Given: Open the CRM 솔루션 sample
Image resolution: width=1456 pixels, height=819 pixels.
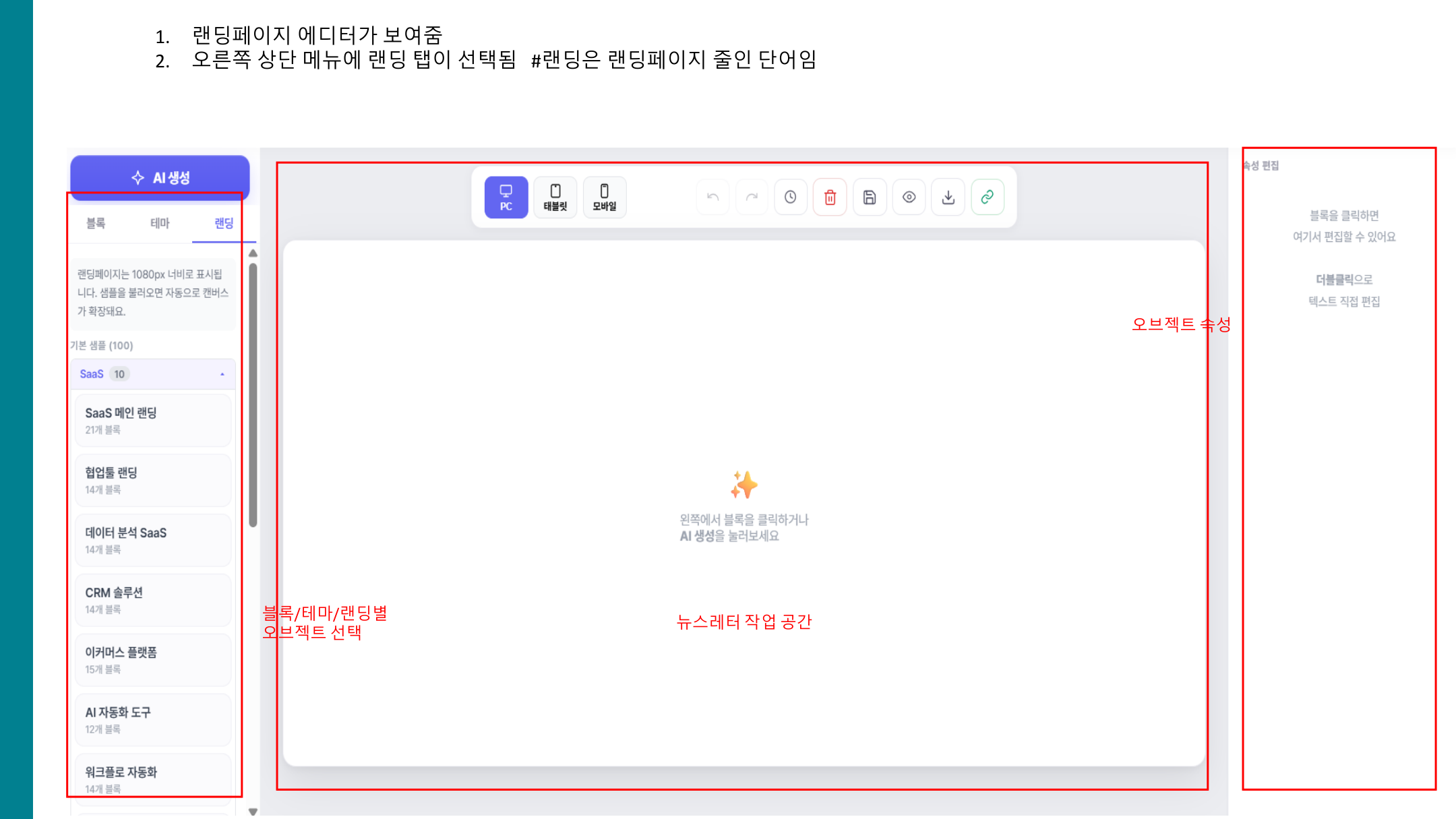Looking at the screenshot, I should coord(153,601).
